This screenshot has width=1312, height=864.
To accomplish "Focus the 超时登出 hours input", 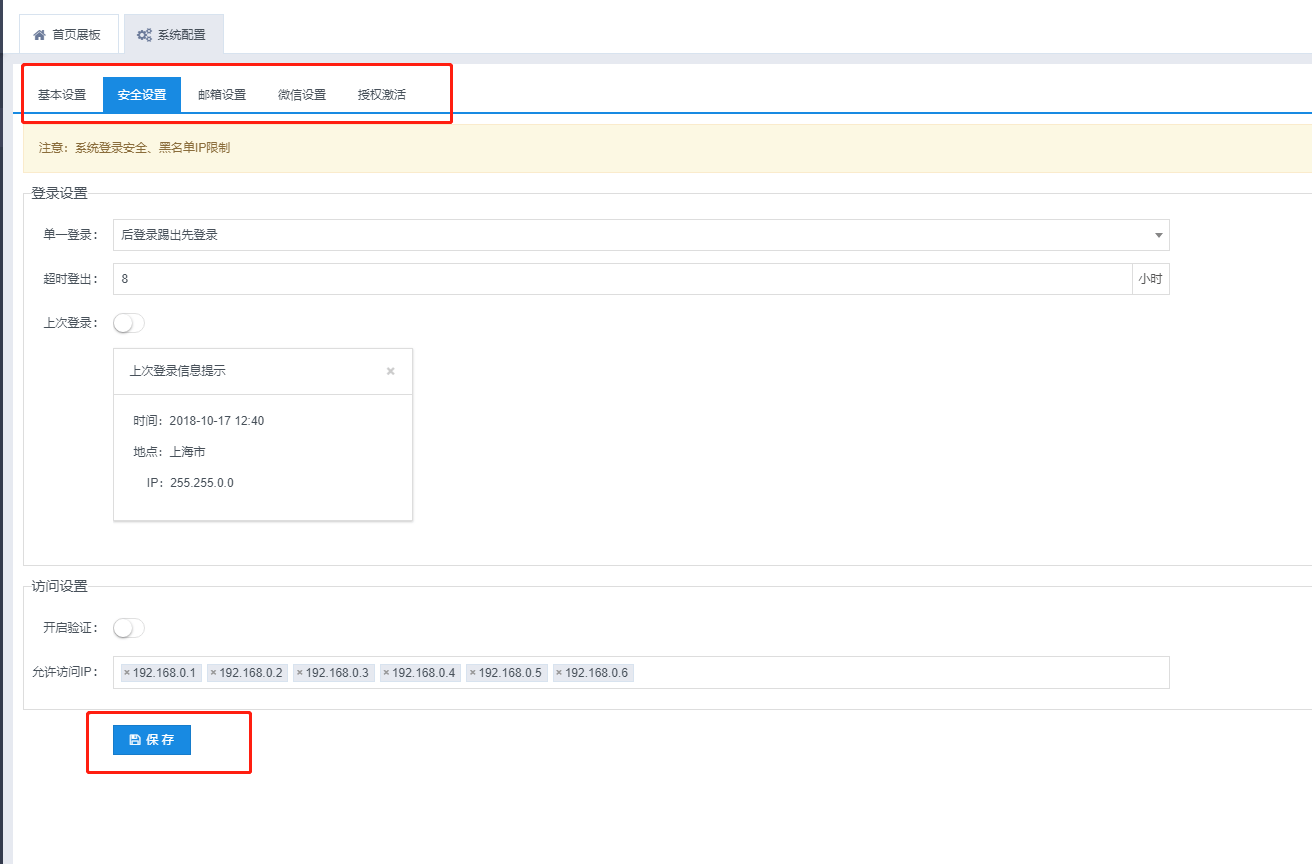I will tap(622, 279).
